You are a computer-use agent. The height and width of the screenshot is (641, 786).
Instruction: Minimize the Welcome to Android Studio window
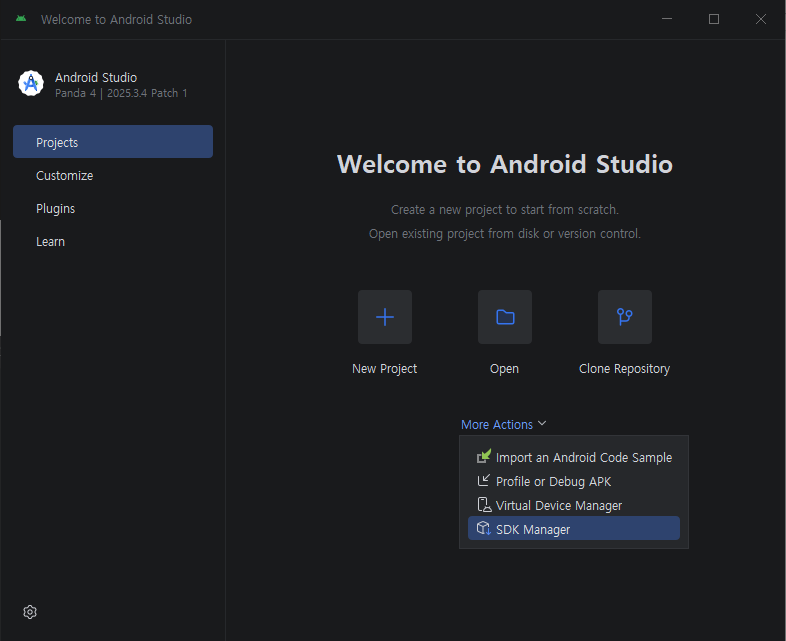[x=667, y=19]
